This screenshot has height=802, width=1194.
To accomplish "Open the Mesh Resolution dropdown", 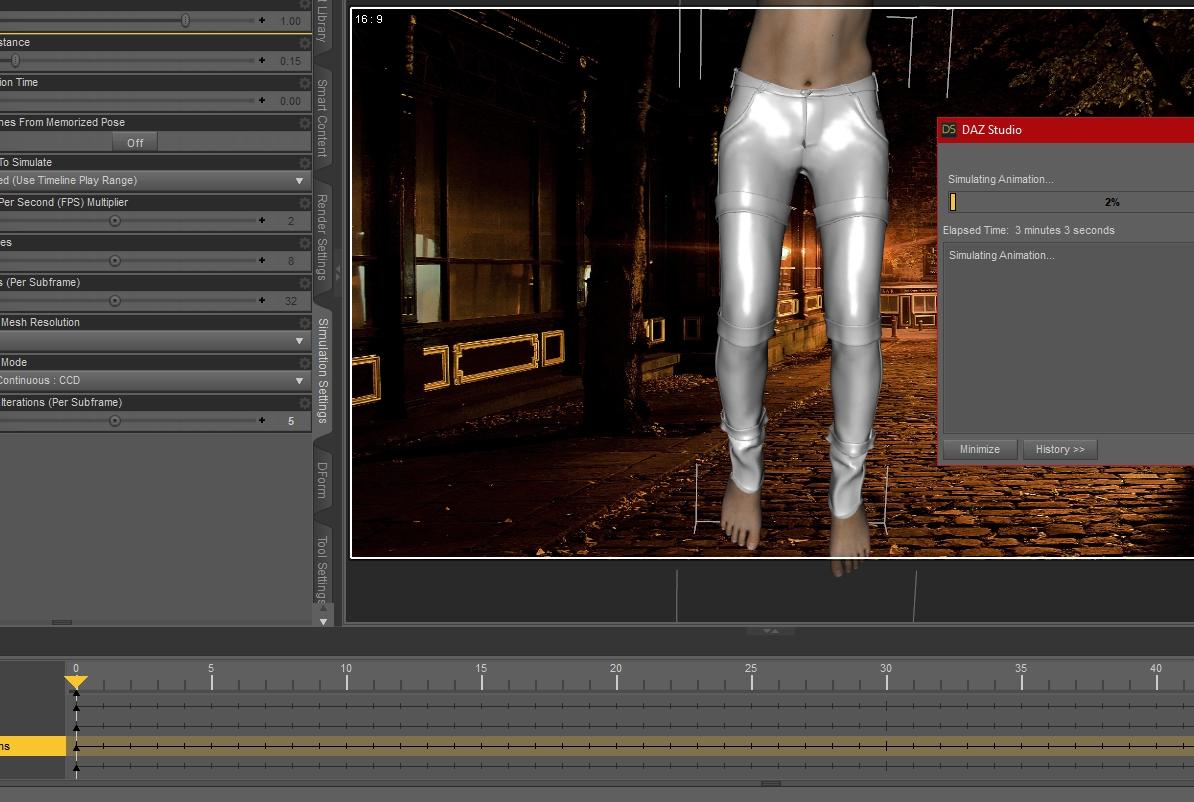I will pos(299,341).
